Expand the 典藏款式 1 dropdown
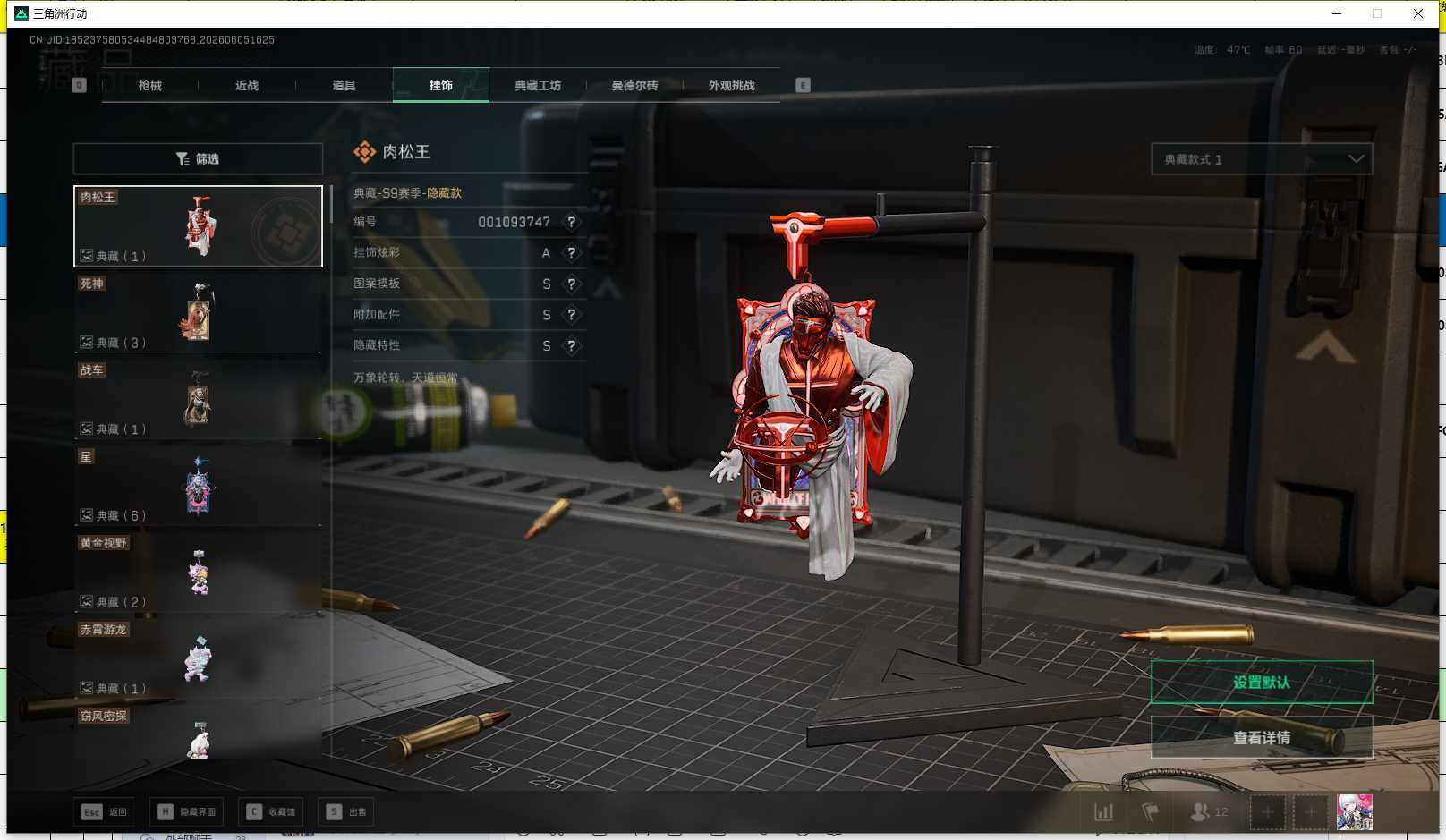 point(1262,159)
